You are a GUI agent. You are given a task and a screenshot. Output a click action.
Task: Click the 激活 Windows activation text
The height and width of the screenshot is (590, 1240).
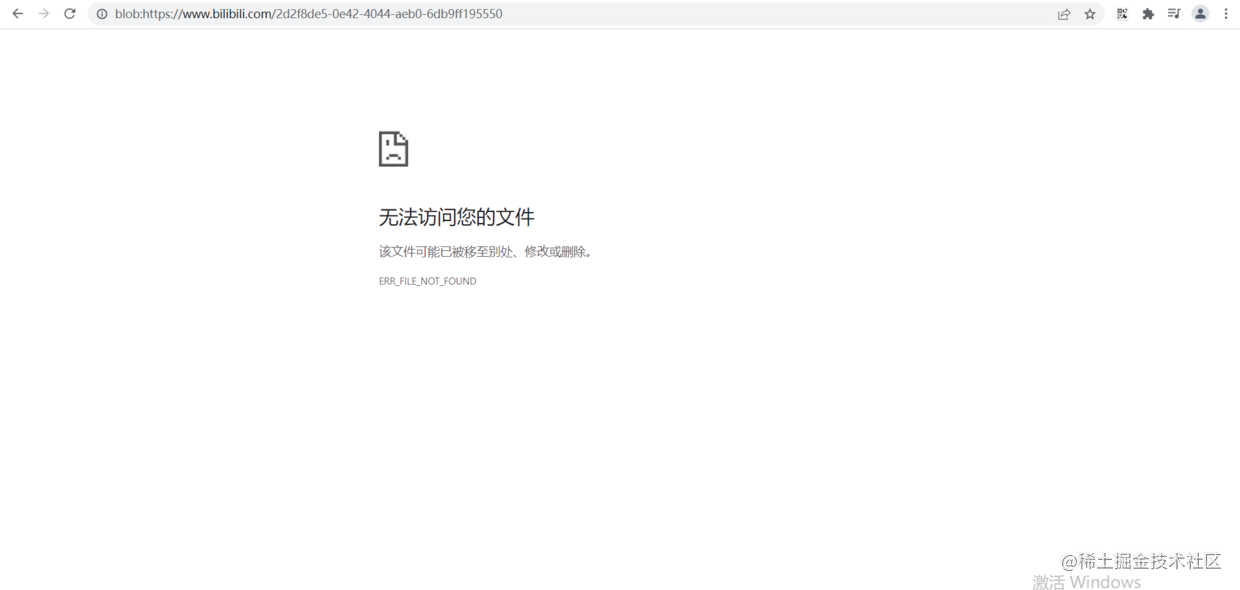pyautogui.click(x=1085, y=581)
